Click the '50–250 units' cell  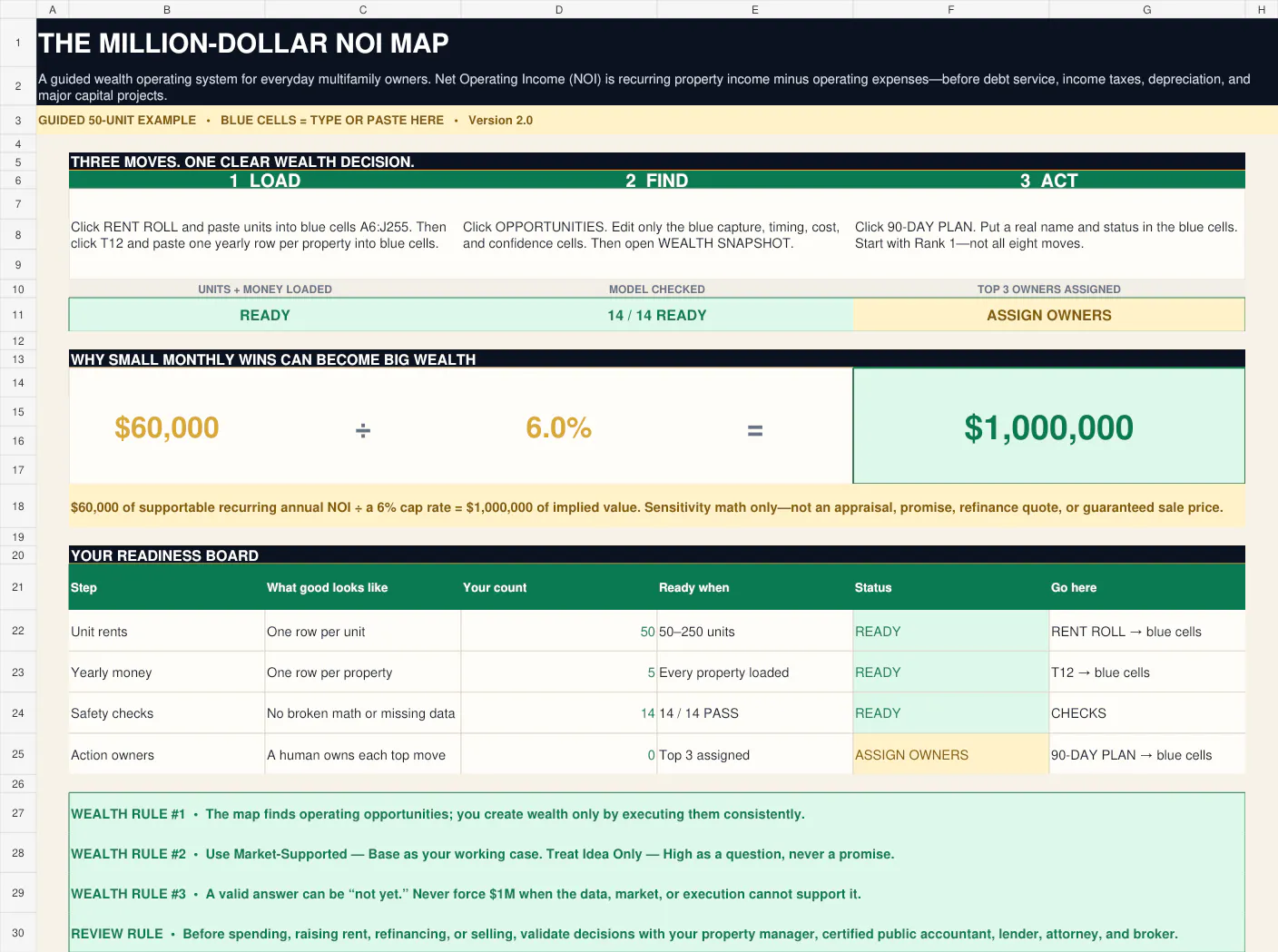(755, 632)
